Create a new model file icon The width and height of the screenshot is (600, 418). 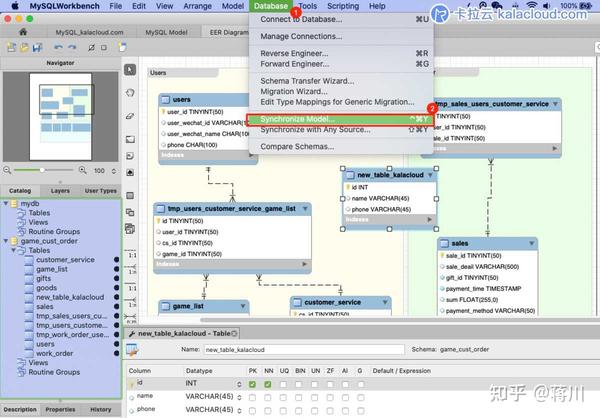click(11, 47)
